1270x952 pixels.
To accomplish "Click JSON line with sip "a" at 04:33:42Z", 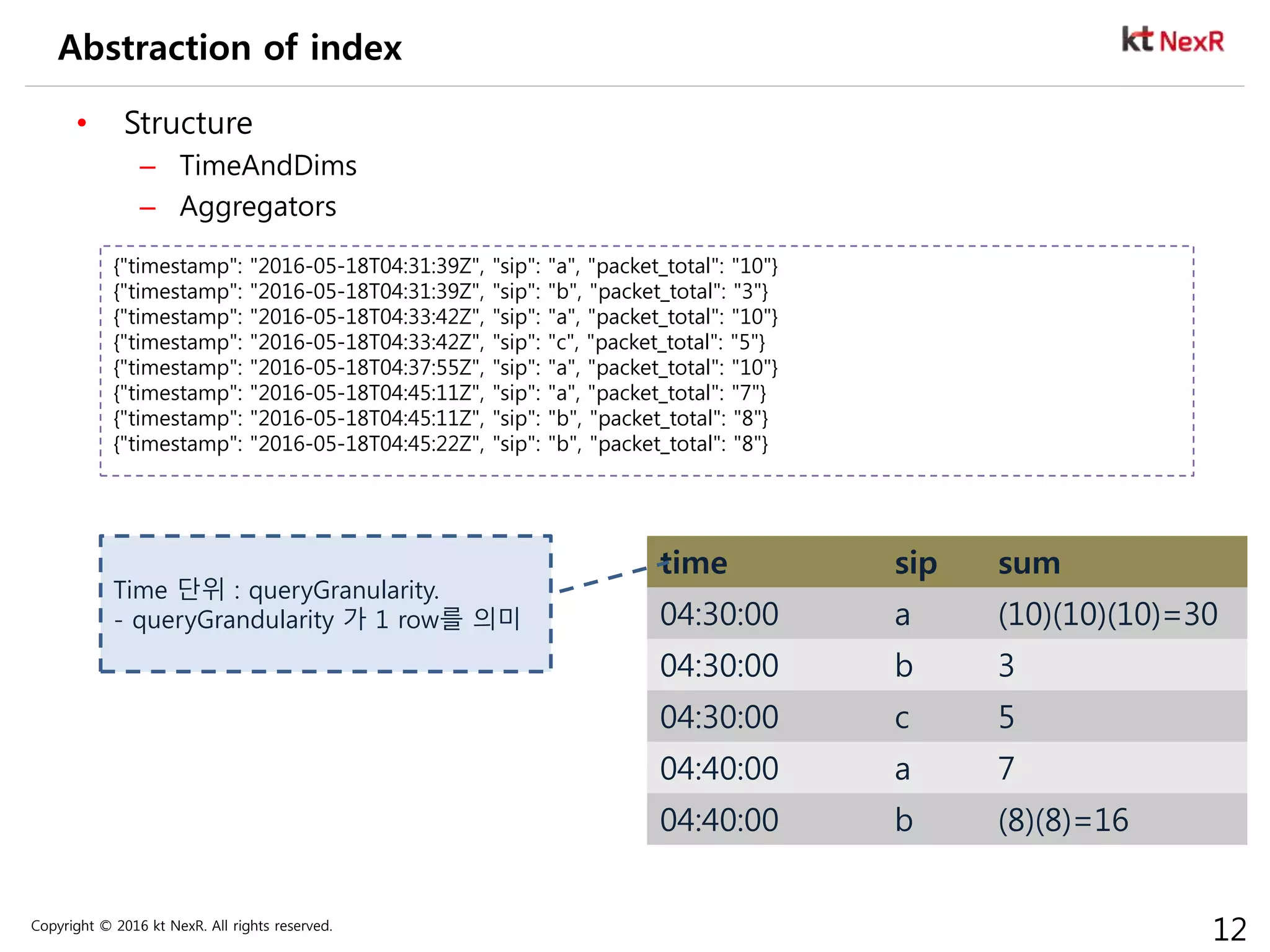I will 445,317.
